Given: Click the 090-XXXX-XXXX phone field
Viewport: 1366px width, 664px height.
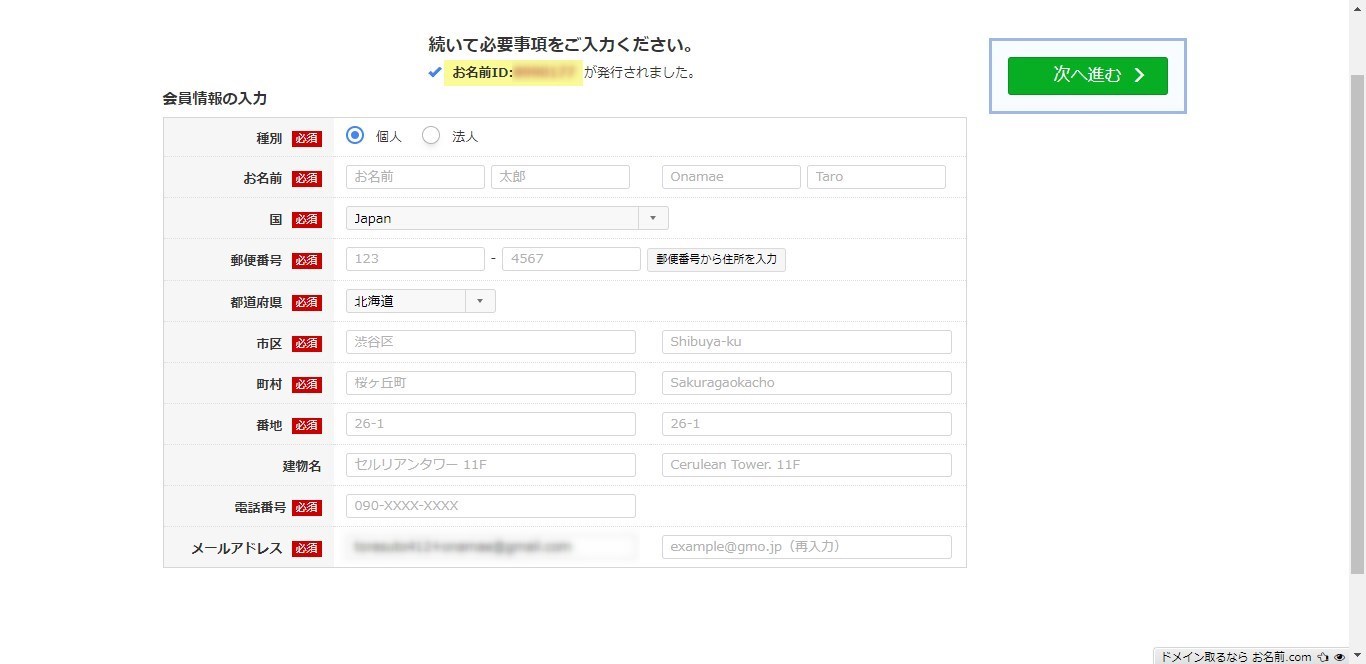Looking at the screenshot, I should point(491,506).
